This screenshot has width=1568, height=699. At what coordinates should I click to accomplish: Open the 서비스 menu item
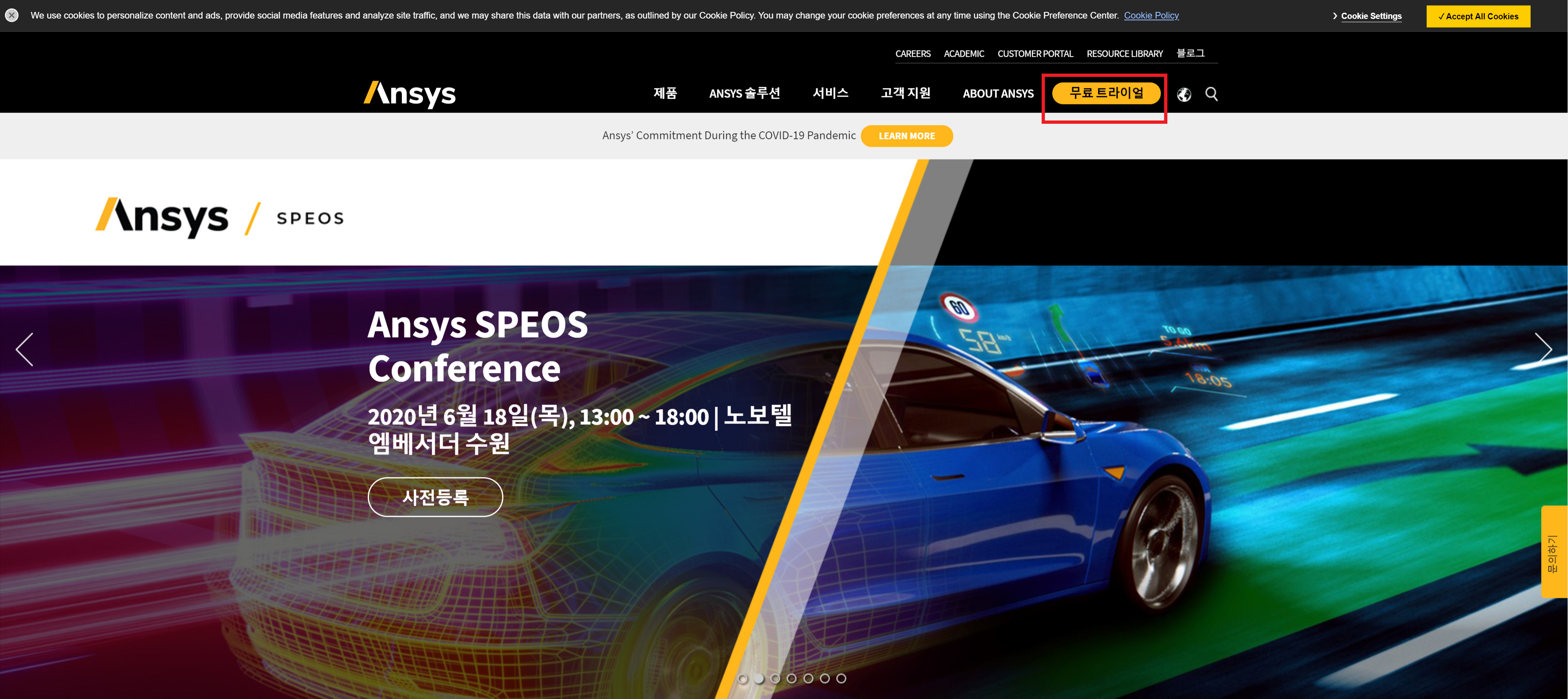pyautogui.click(x=830, y=93)
